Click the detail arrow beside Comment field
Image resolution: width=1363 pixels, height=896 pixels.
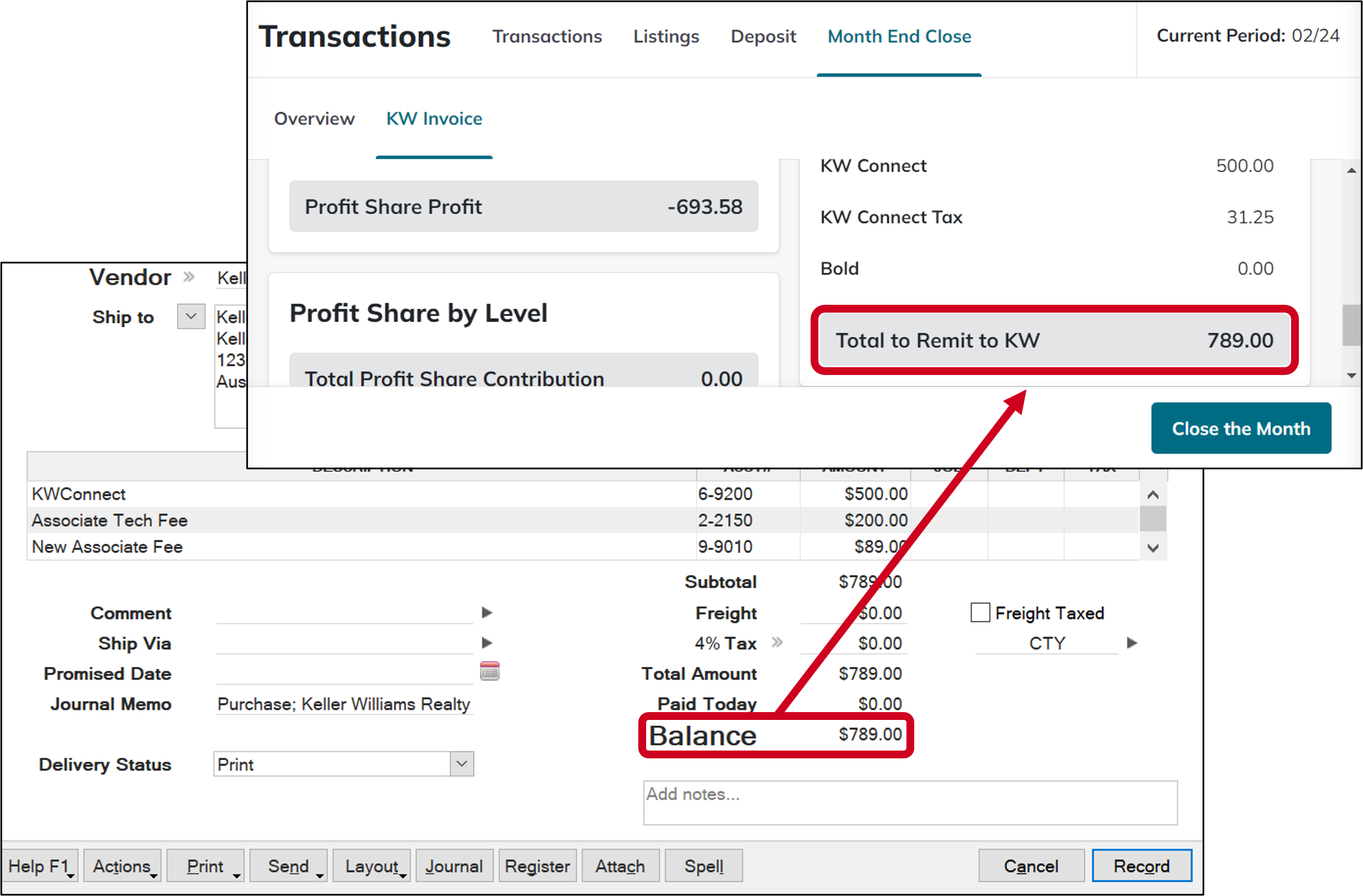click(487, 612)
